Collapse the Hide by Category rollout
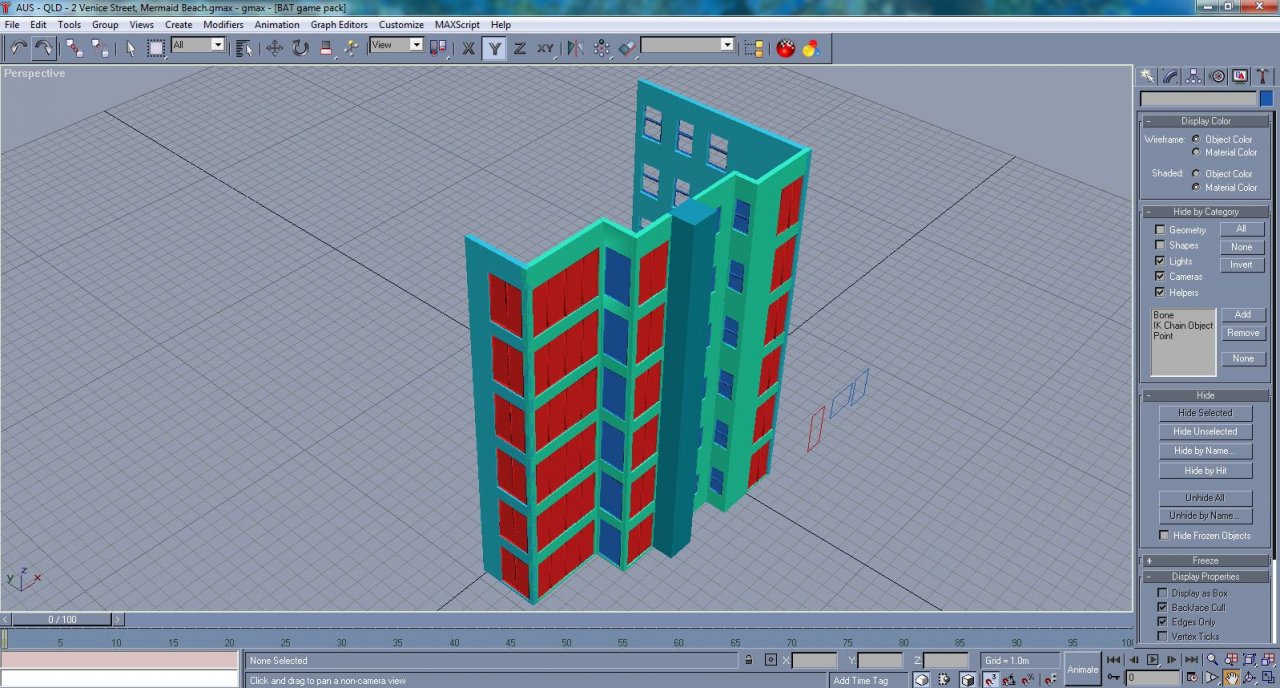The width and height of the screenshot is (1280, 688). tap(1205, 212)
